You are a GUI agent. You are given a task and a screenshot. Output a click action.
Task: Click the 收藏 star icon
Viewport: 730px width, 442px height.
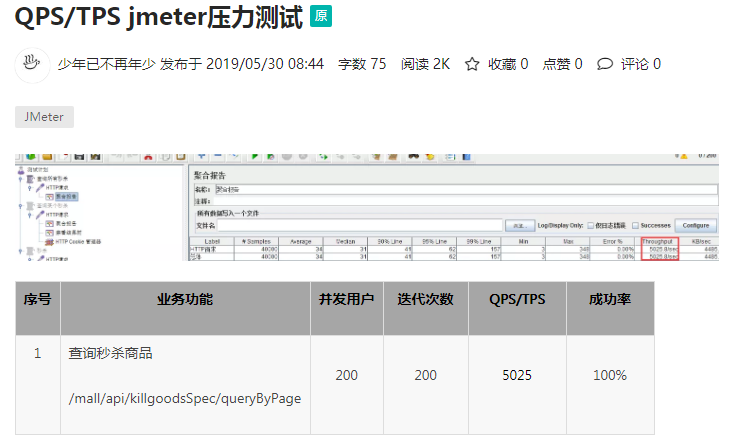[472, 64]
